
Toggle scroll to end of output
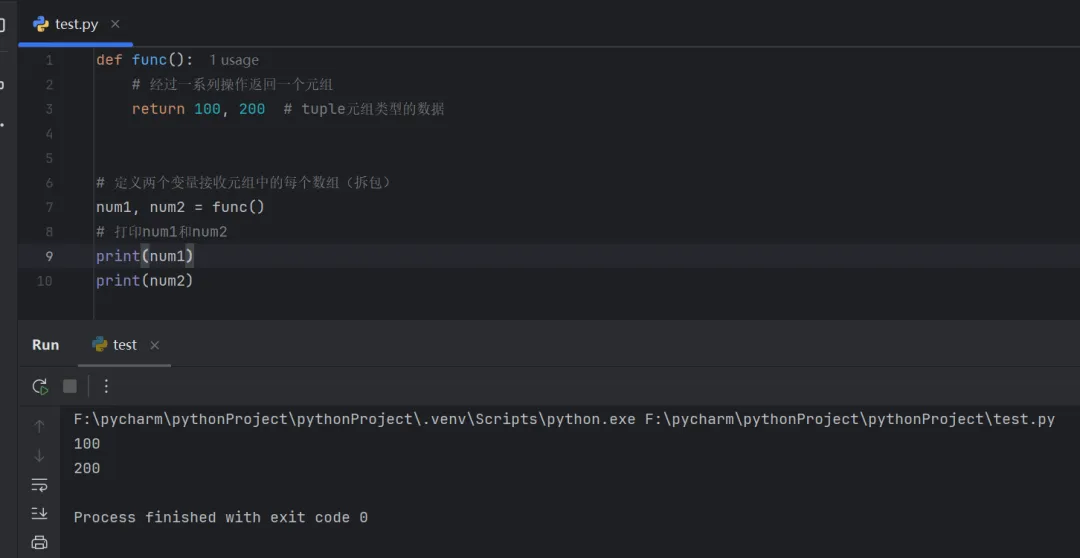[x=39, y=513]
